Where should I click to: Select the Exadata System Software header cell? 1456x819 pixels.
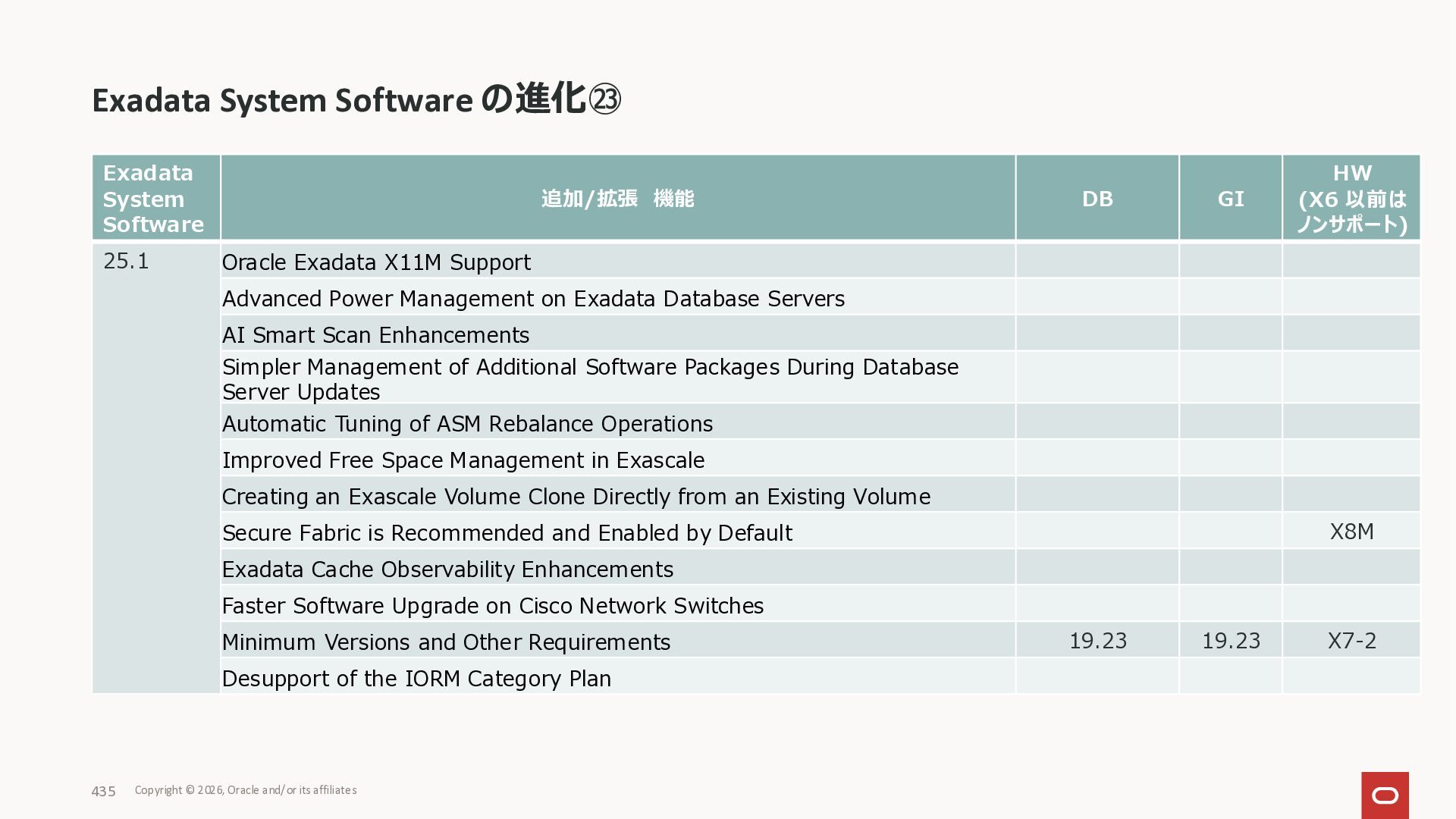pyautogui.click(x=154, y=199)
